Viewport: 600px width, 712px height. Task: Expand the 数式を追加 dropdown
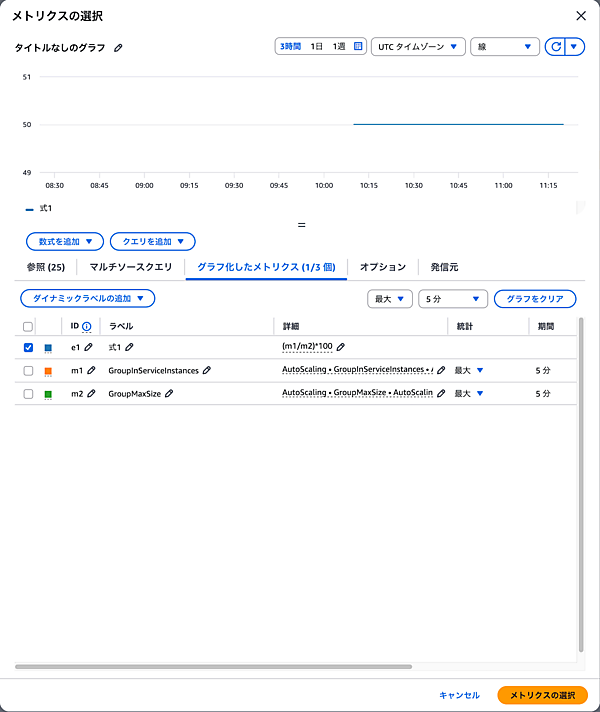[x=65, y=241]
